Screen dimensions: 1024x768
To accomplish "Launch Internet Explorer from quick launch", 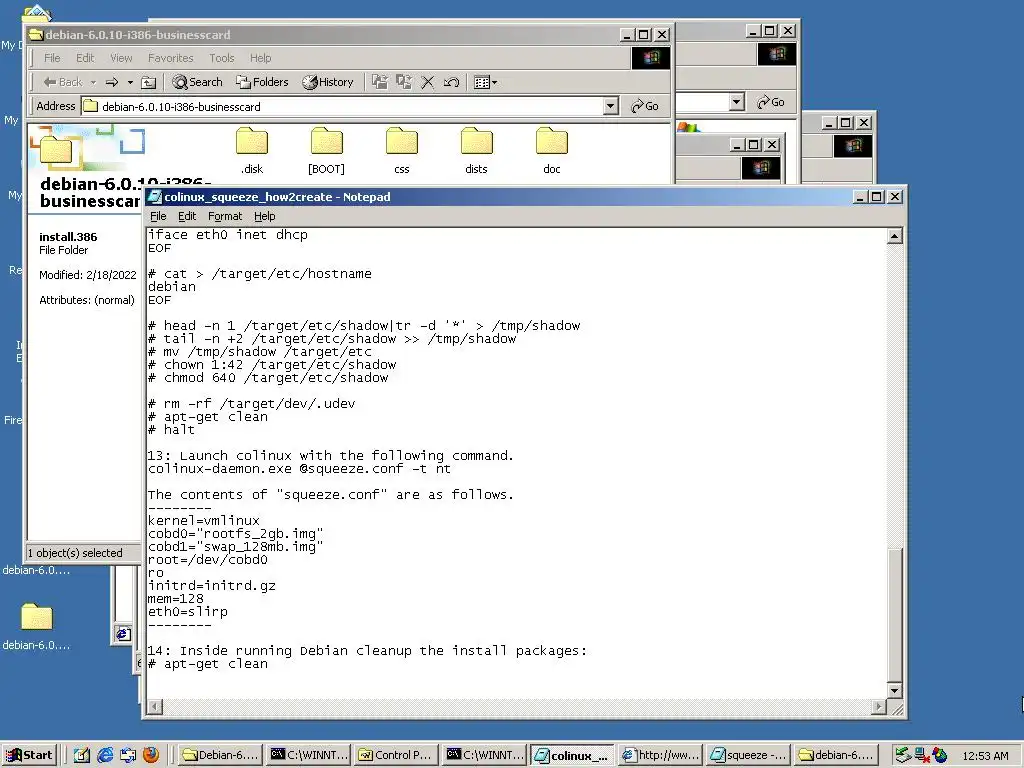I will point(105,755).
